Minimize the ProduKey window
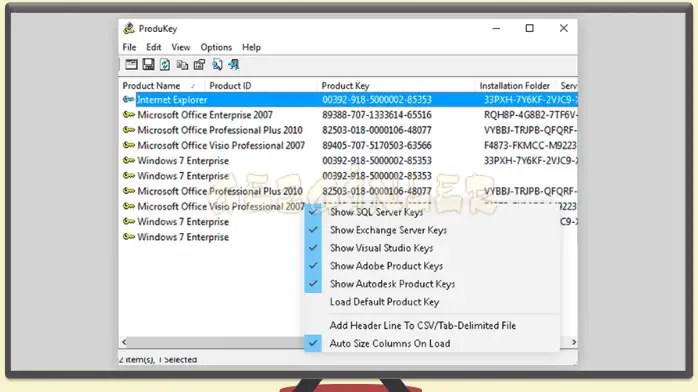The height and width of the screenshot is (392, 698). [496, 28]
